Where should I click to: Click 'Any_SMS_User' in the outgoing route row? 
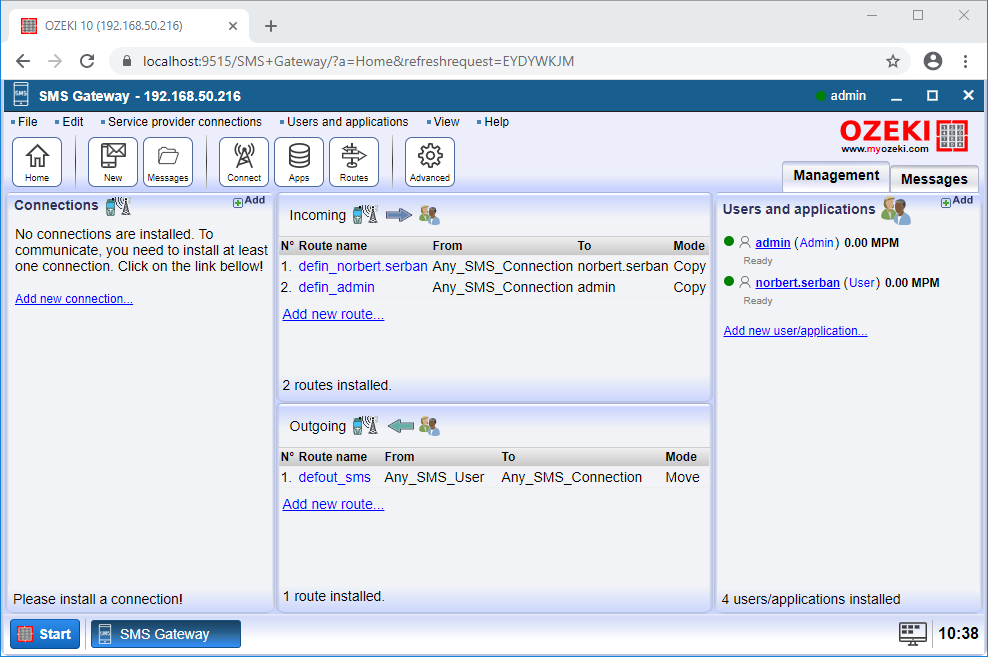point(434,477)
